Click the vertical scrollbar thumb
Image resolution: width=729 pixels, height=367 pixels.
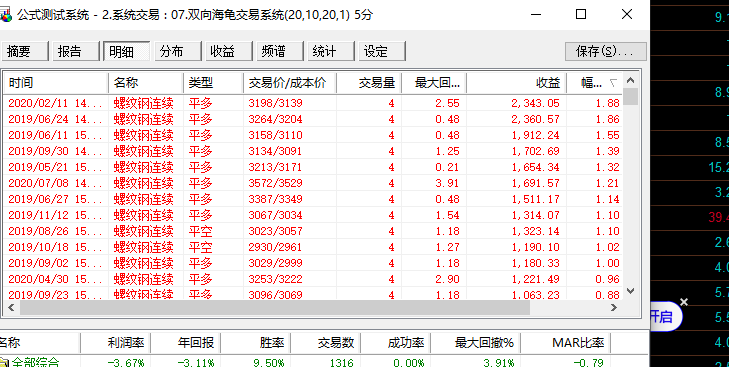point(630,96)
